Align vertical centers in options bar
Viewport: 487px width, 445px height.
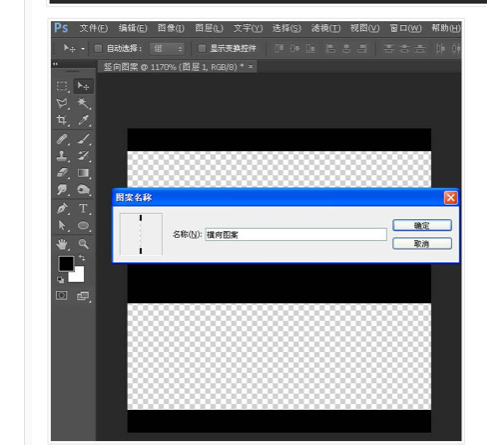tap(295, 49)
